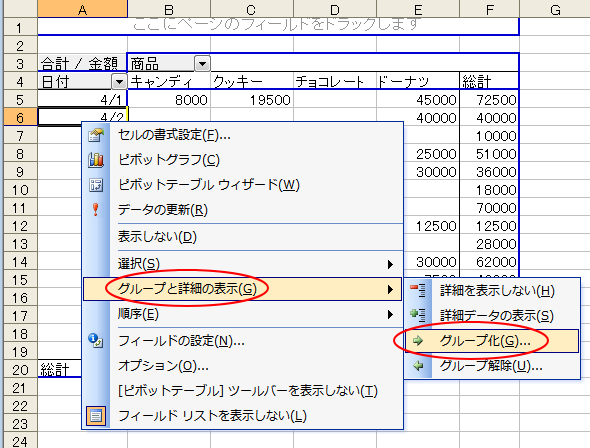Select row 6 header
Viewport: 590px width, 448px height.
coord(20,118)
